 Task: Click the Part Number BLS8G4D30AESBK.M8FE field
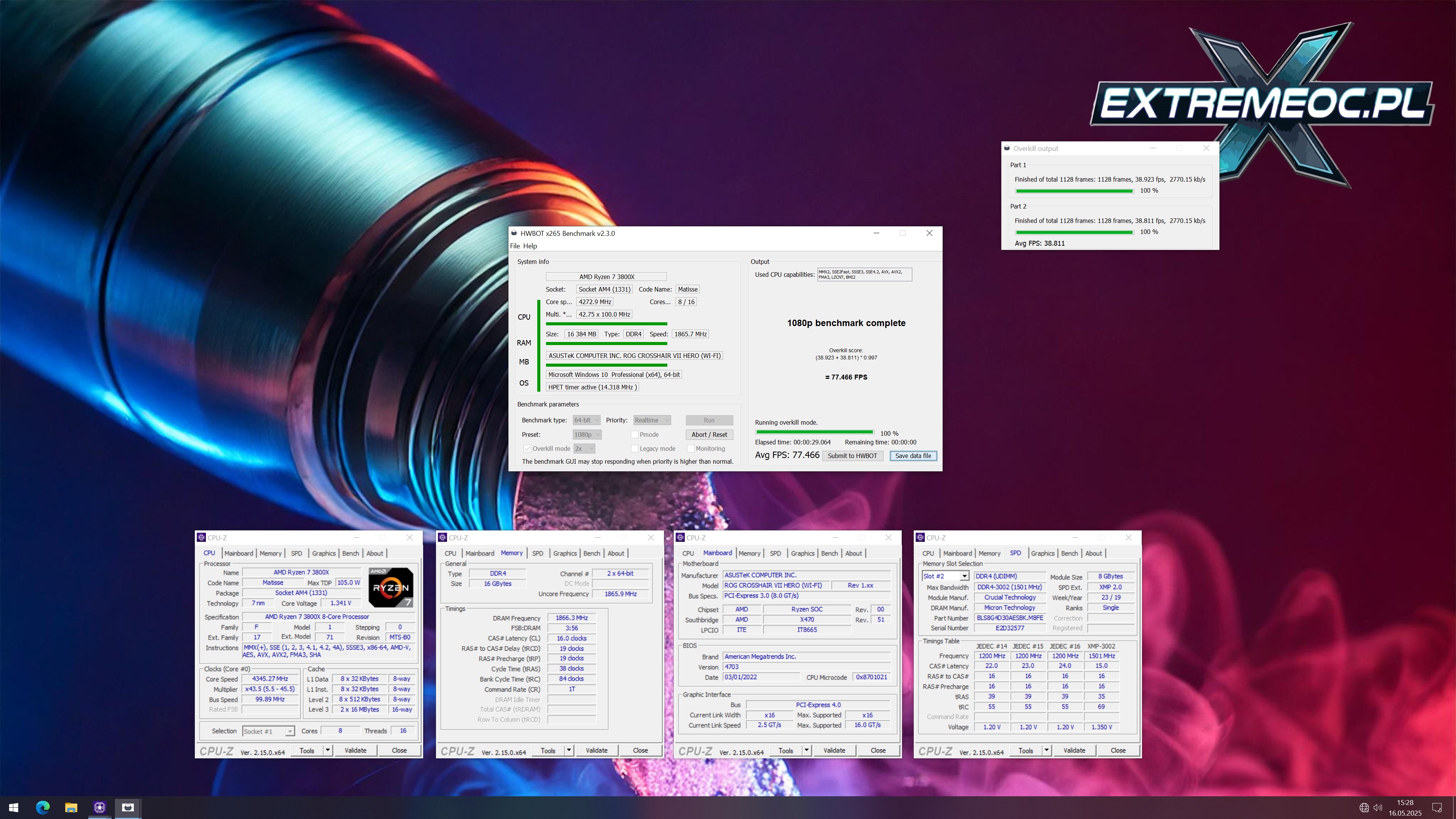click(1009, 618)
